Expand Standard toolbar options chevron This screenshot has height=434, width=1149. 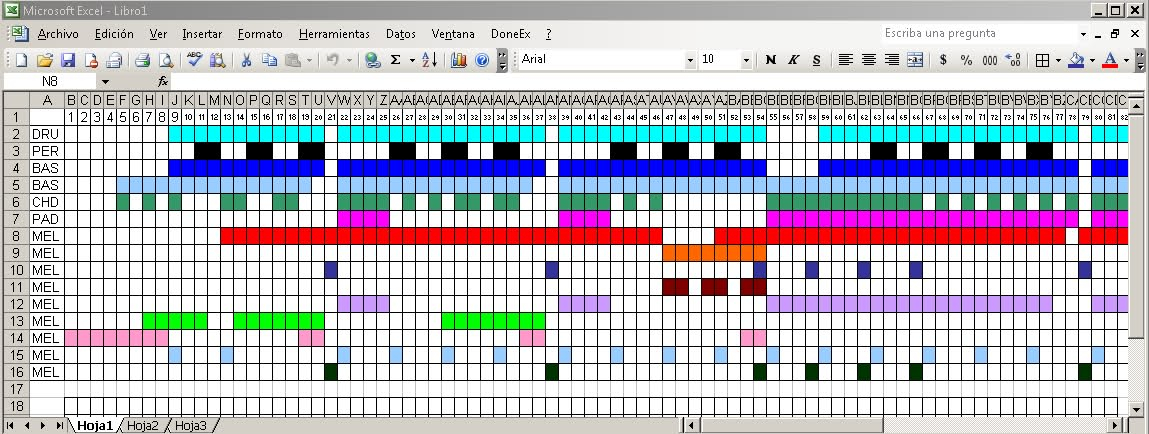point(502,60)
